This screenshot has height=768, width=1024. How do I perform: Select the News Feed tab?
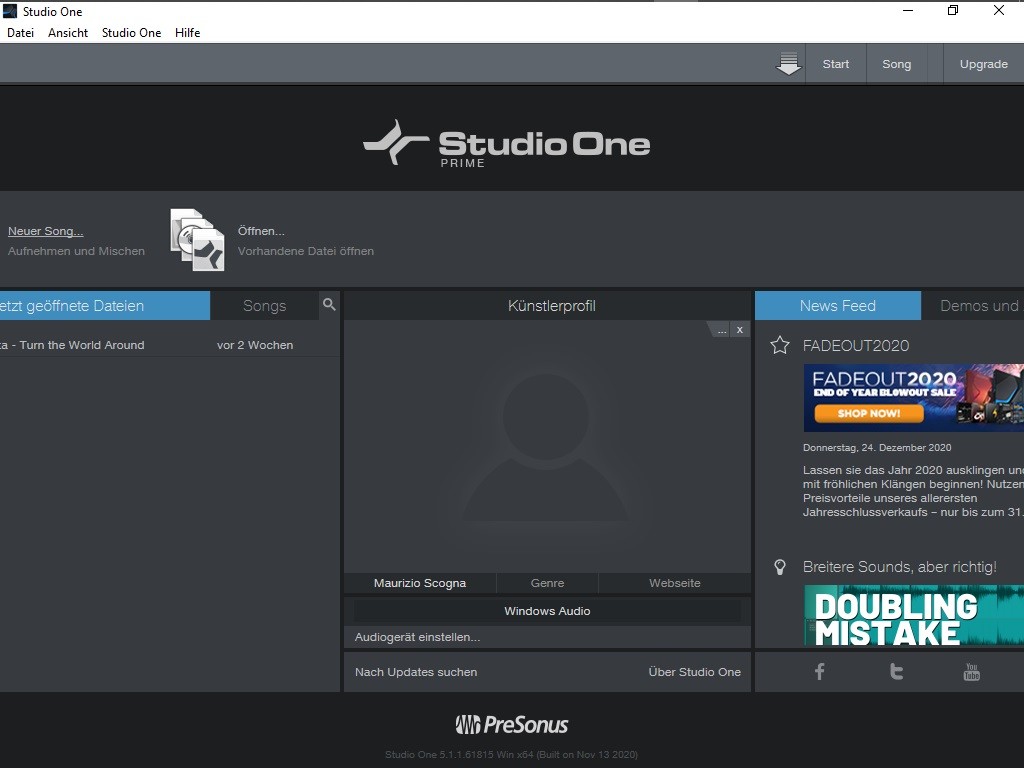click(838, 306)
